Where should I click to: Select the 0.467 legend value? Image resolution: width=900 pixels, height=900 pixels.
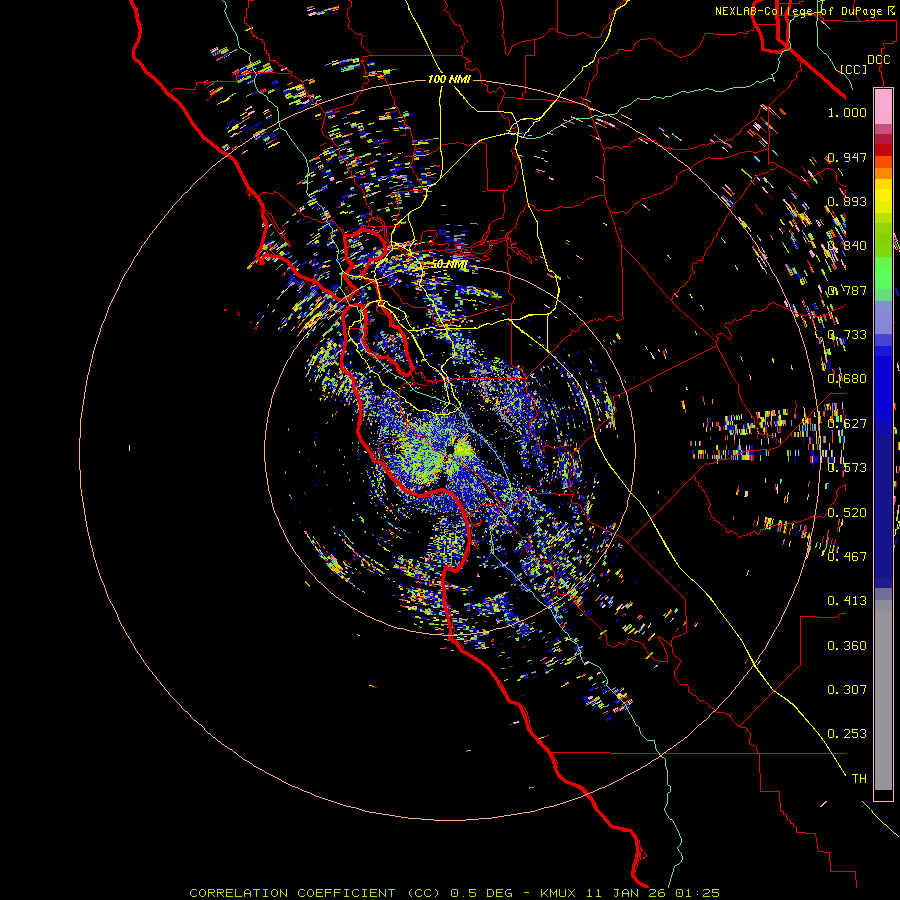click(x=847, y=556)
